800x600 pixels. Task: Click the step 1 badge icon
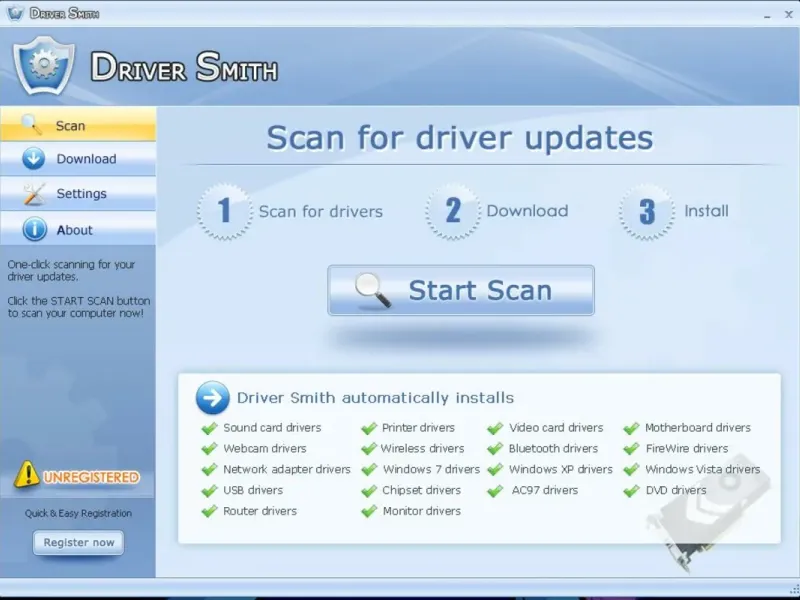pos(224,211)
